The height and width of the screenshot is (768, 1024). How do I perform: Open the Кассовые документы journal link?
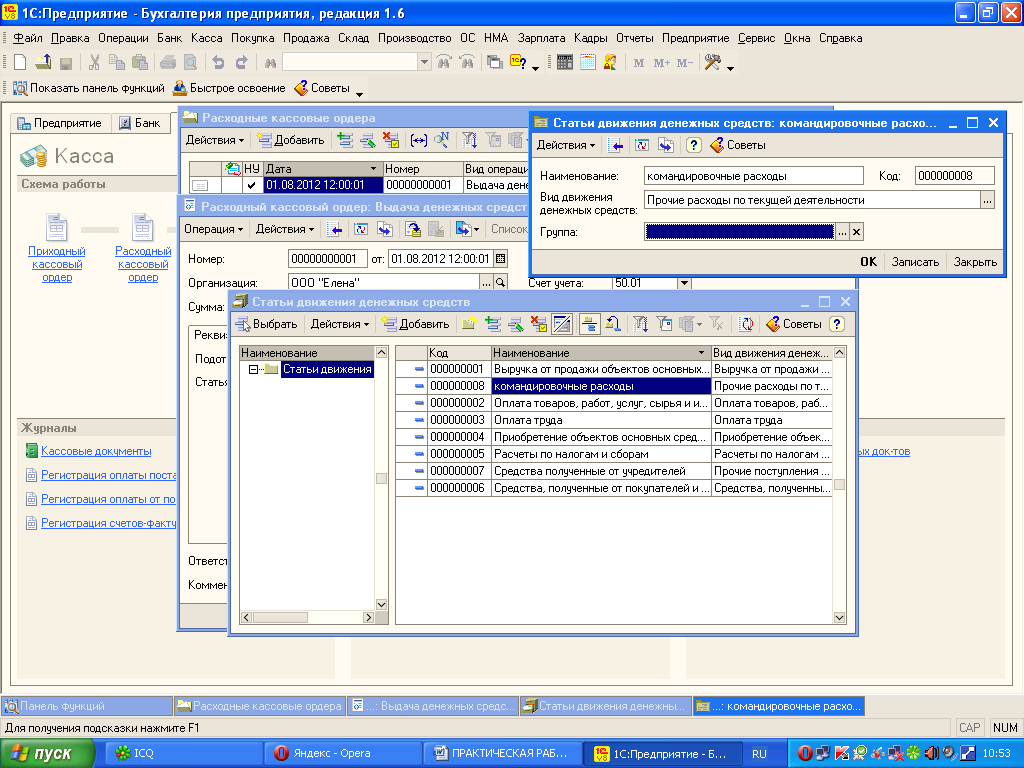[x=96, y=451]
